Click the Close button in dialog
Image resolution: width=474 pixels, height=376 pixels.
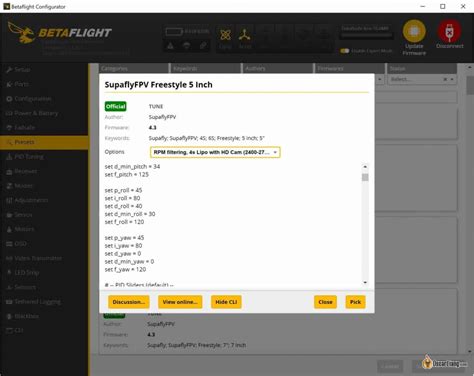coord(325,302)
